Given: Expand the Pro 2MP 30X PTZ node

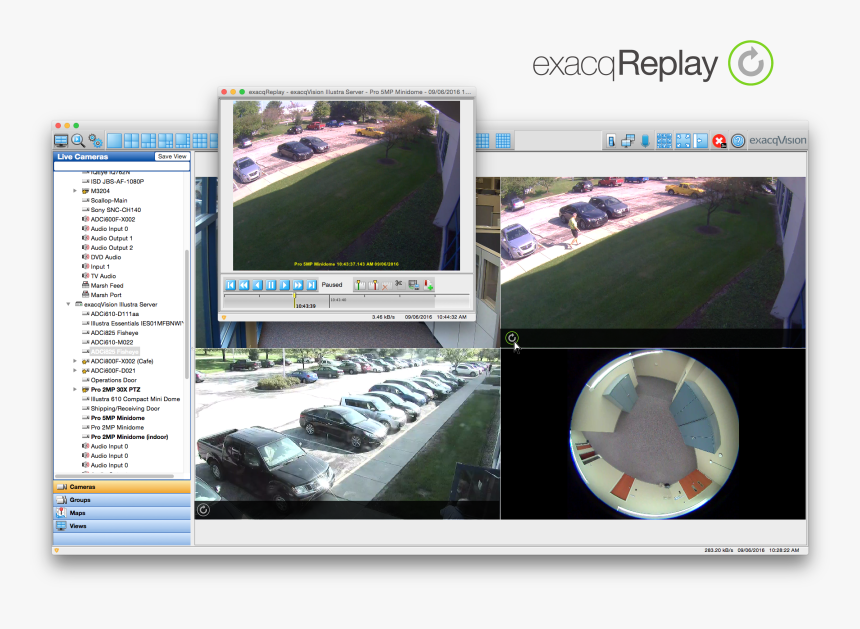Looking at the screenshot, I should pyautogui.click(x=75, y=389).
